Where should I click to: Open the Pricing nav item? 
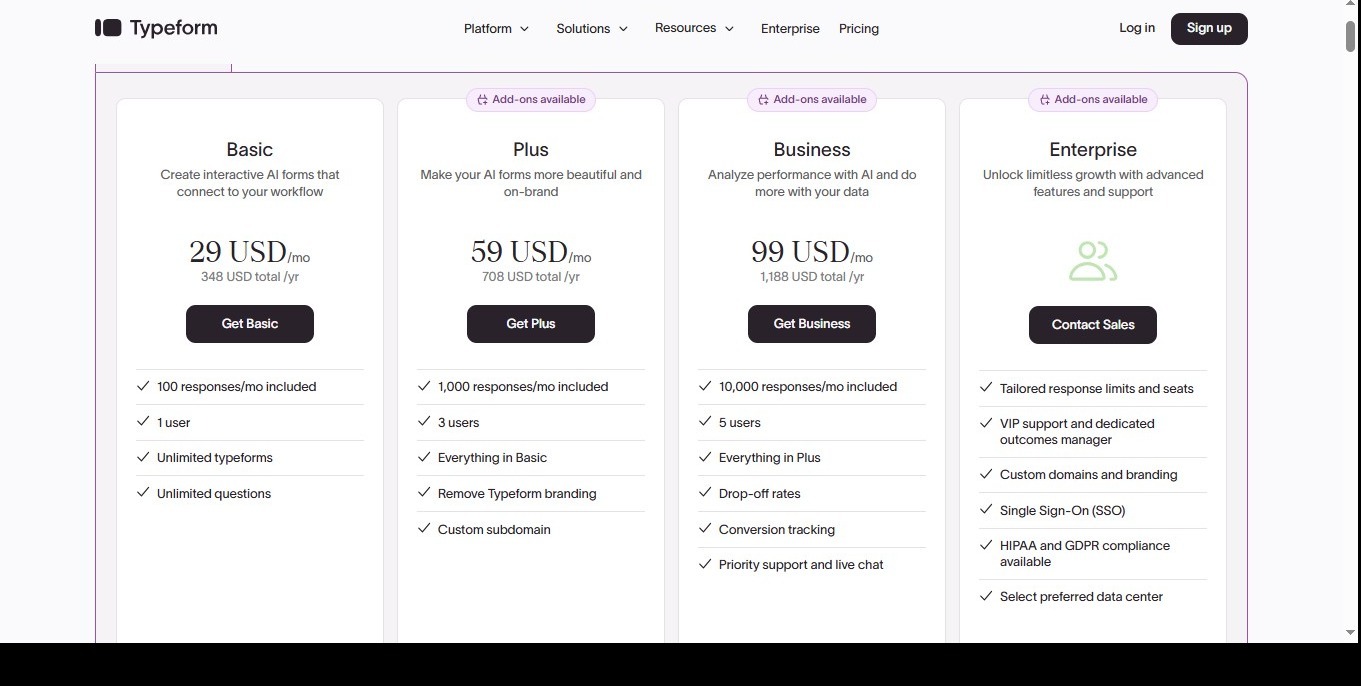(x=859, y=29)
